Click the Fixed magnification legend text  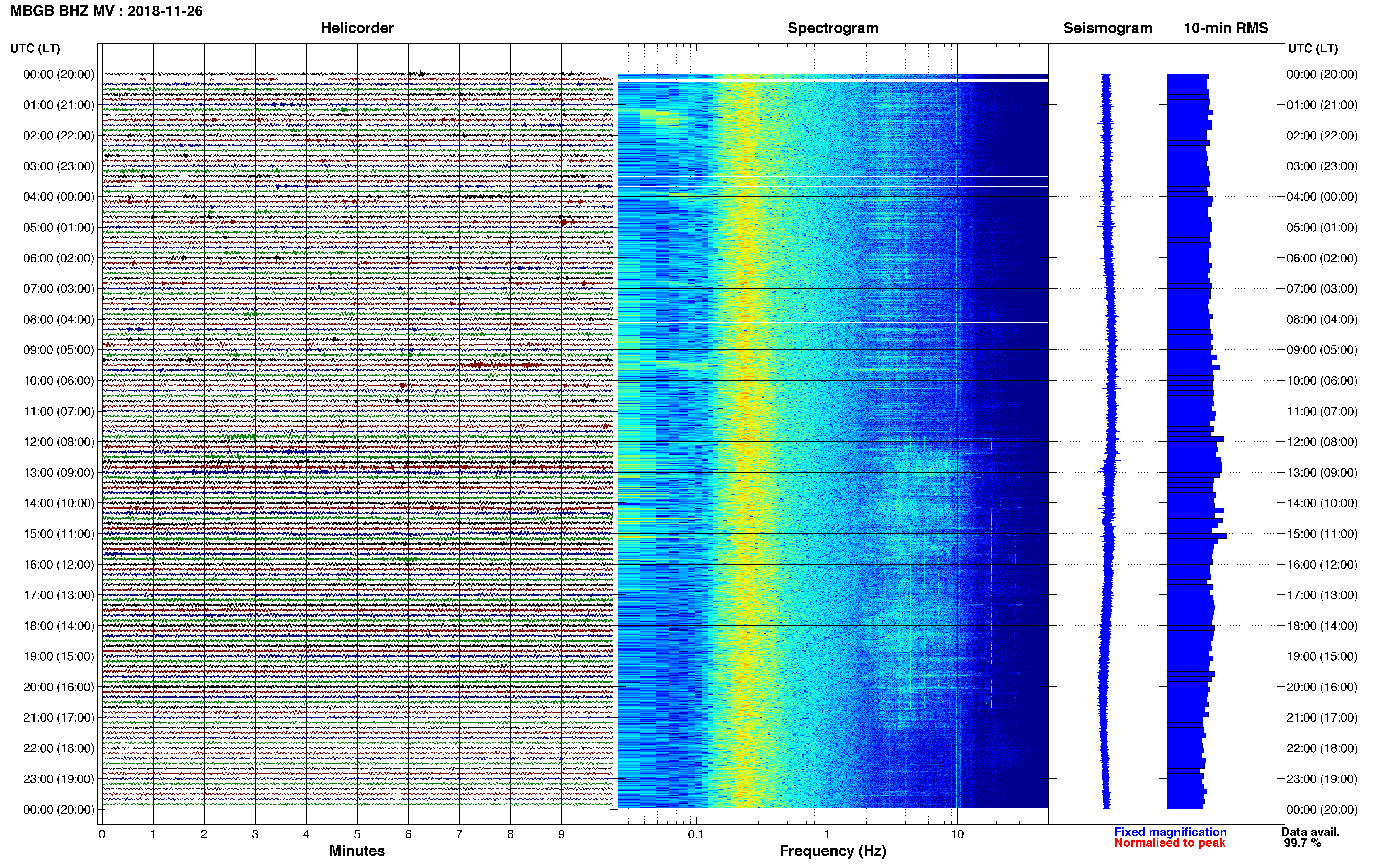click(1170, 832)
